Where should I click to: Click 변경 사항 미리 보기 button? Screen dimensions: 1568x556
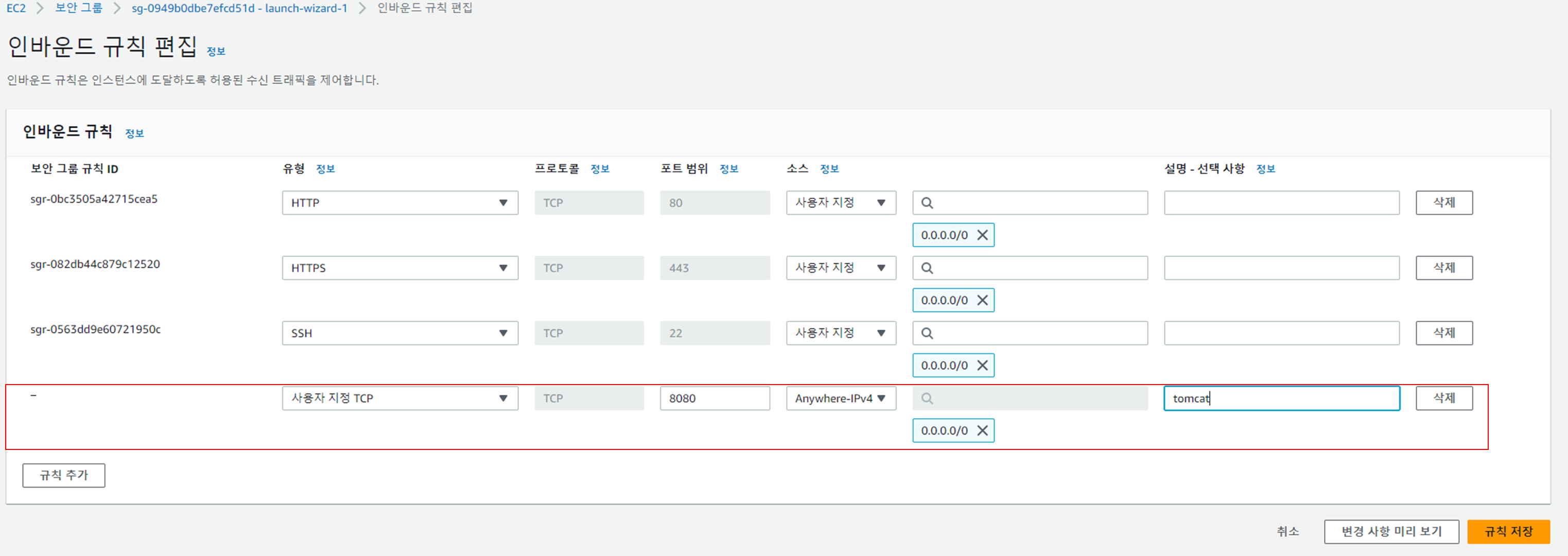tap(1391, 531)
